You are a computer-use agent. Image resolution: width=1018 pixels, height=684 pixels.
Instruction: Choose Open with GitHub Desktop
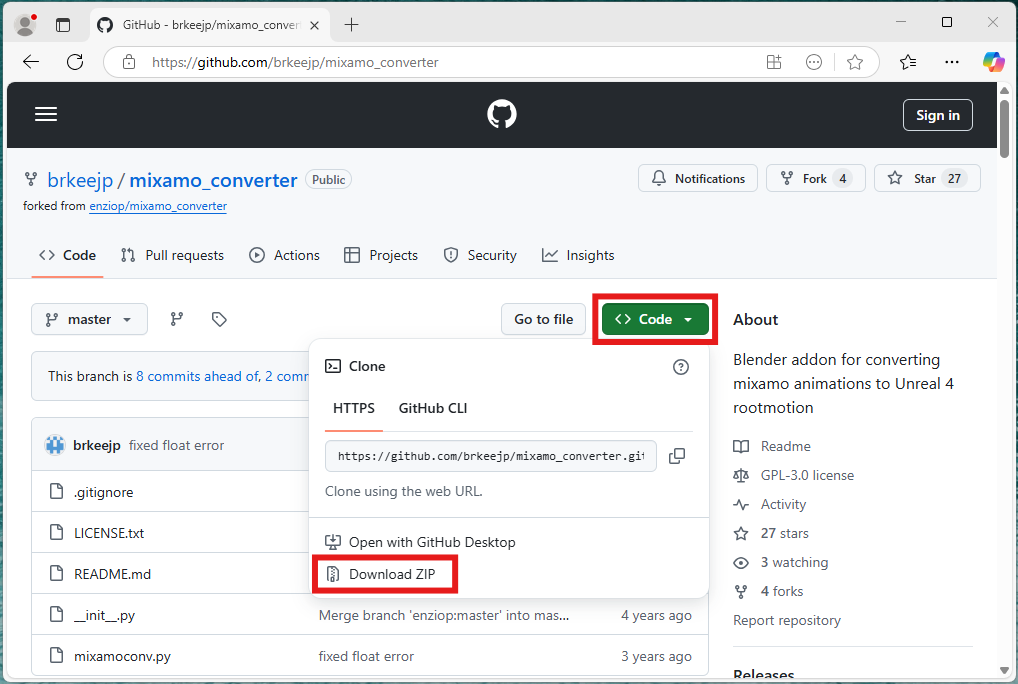coord(420,542)
